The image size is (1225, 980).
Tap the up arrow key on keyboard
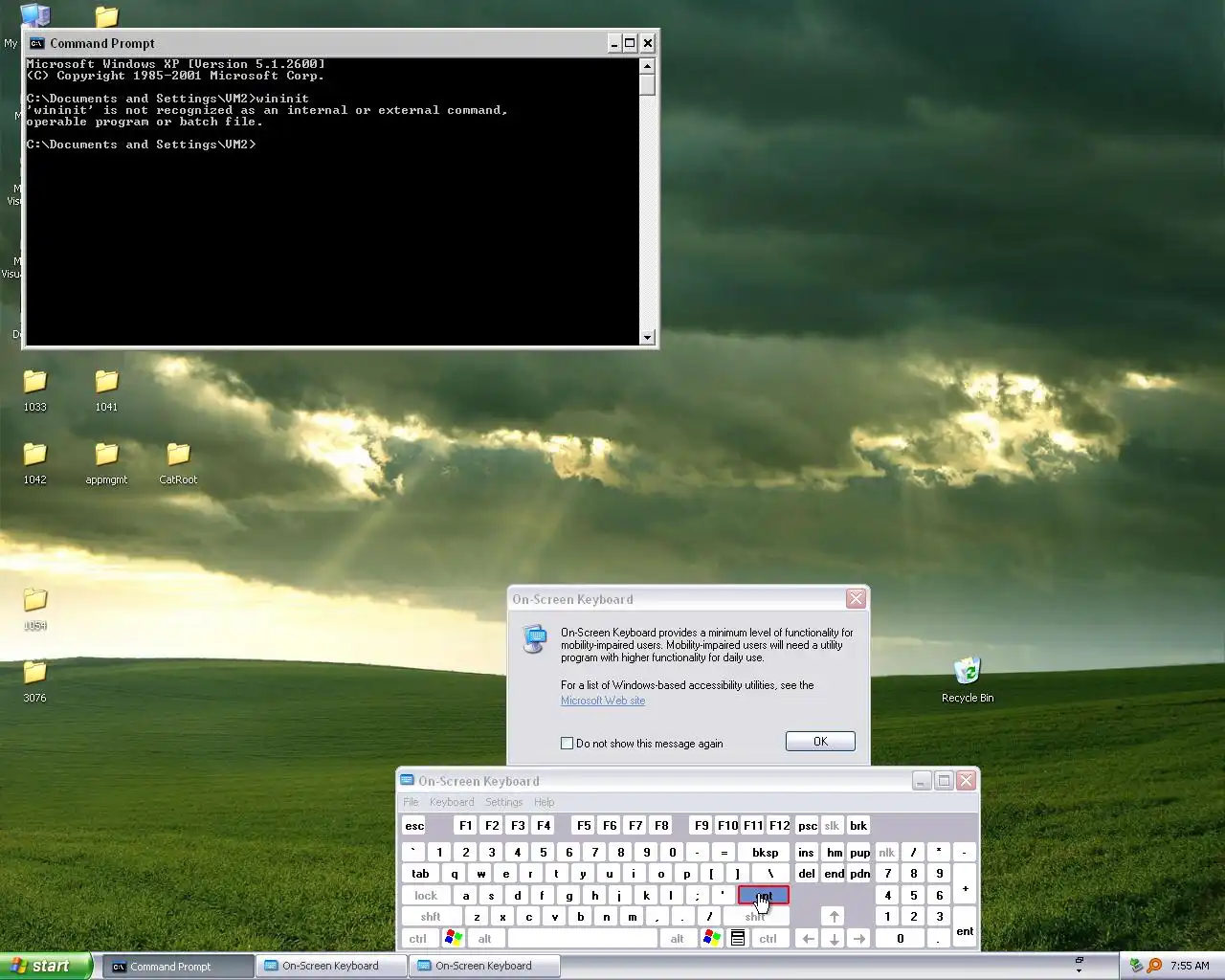[834, 917]
